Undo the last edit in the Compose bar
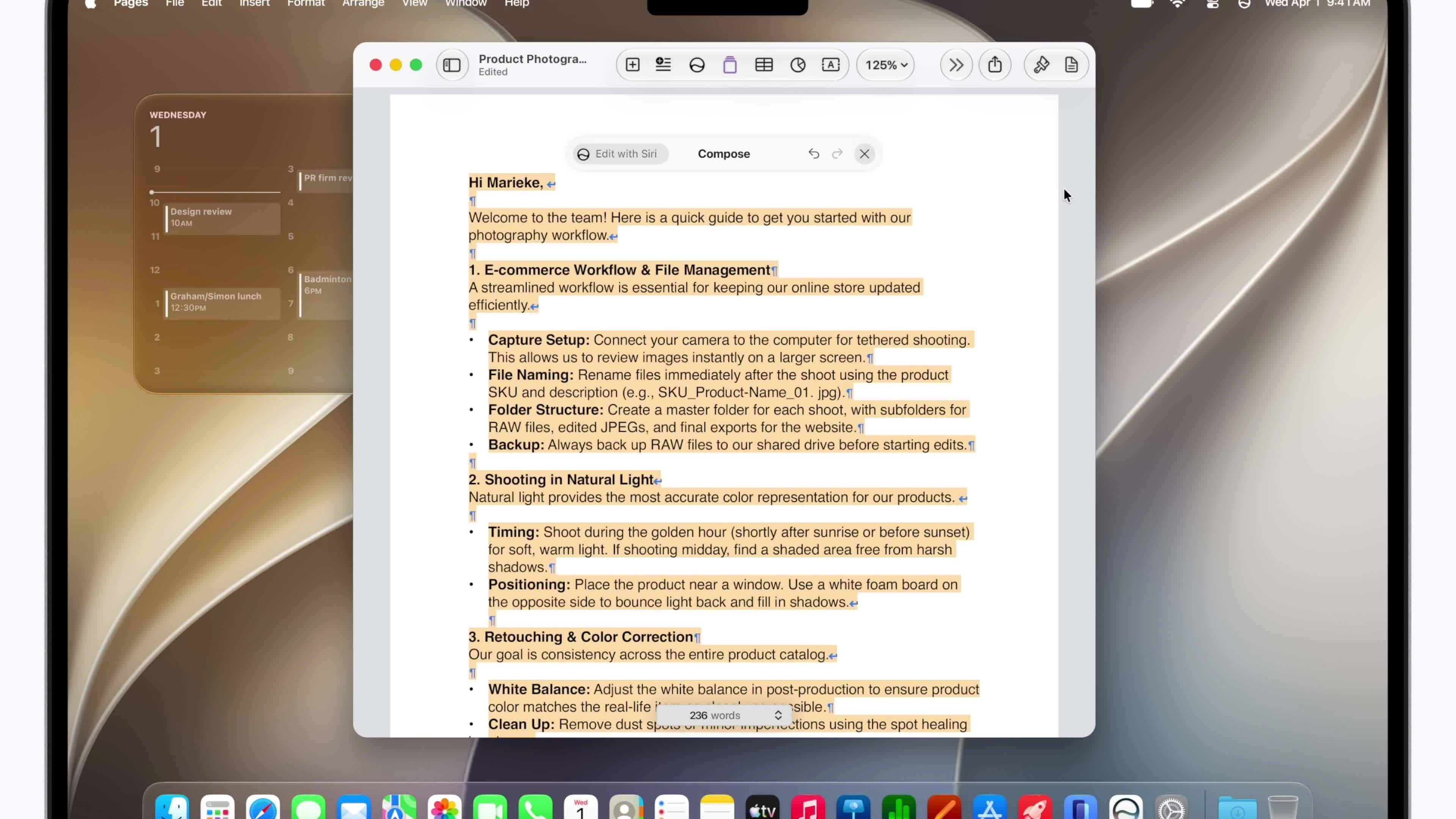The image size is (1456, 819). tap(813, 154)
